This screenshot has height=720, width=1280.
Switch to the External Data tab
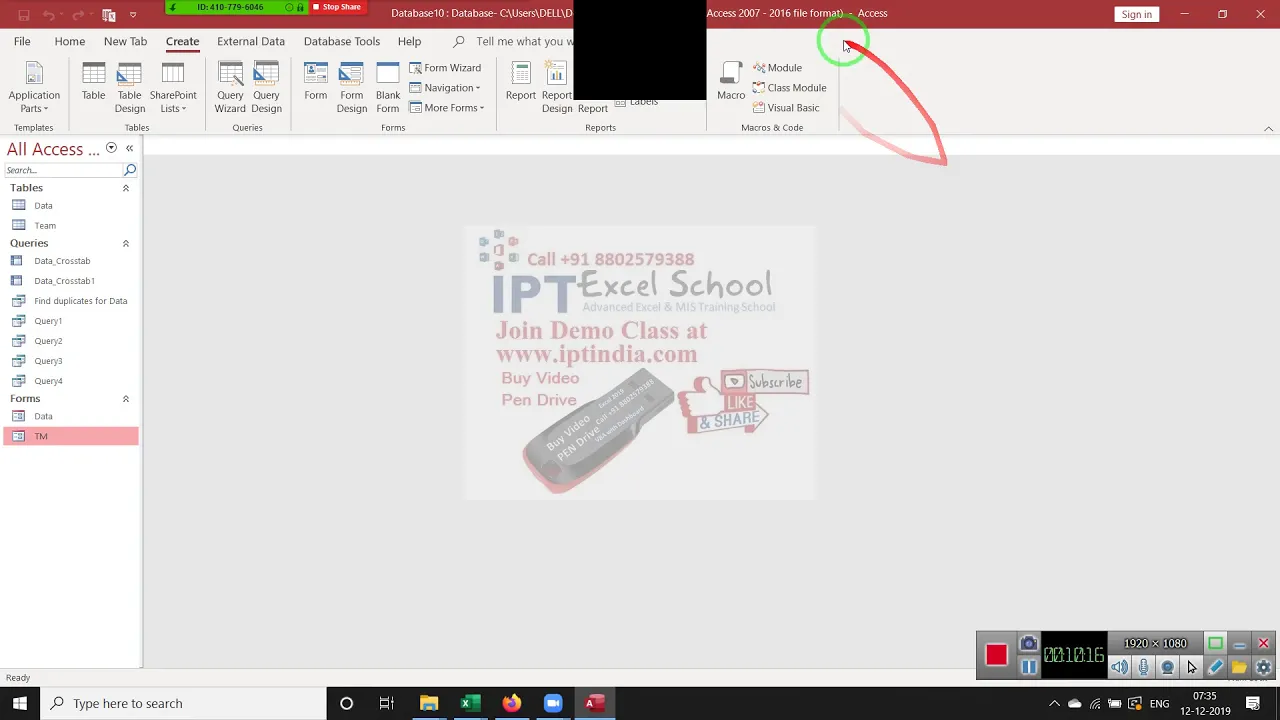pyautogui.click(x=251, y=41)
